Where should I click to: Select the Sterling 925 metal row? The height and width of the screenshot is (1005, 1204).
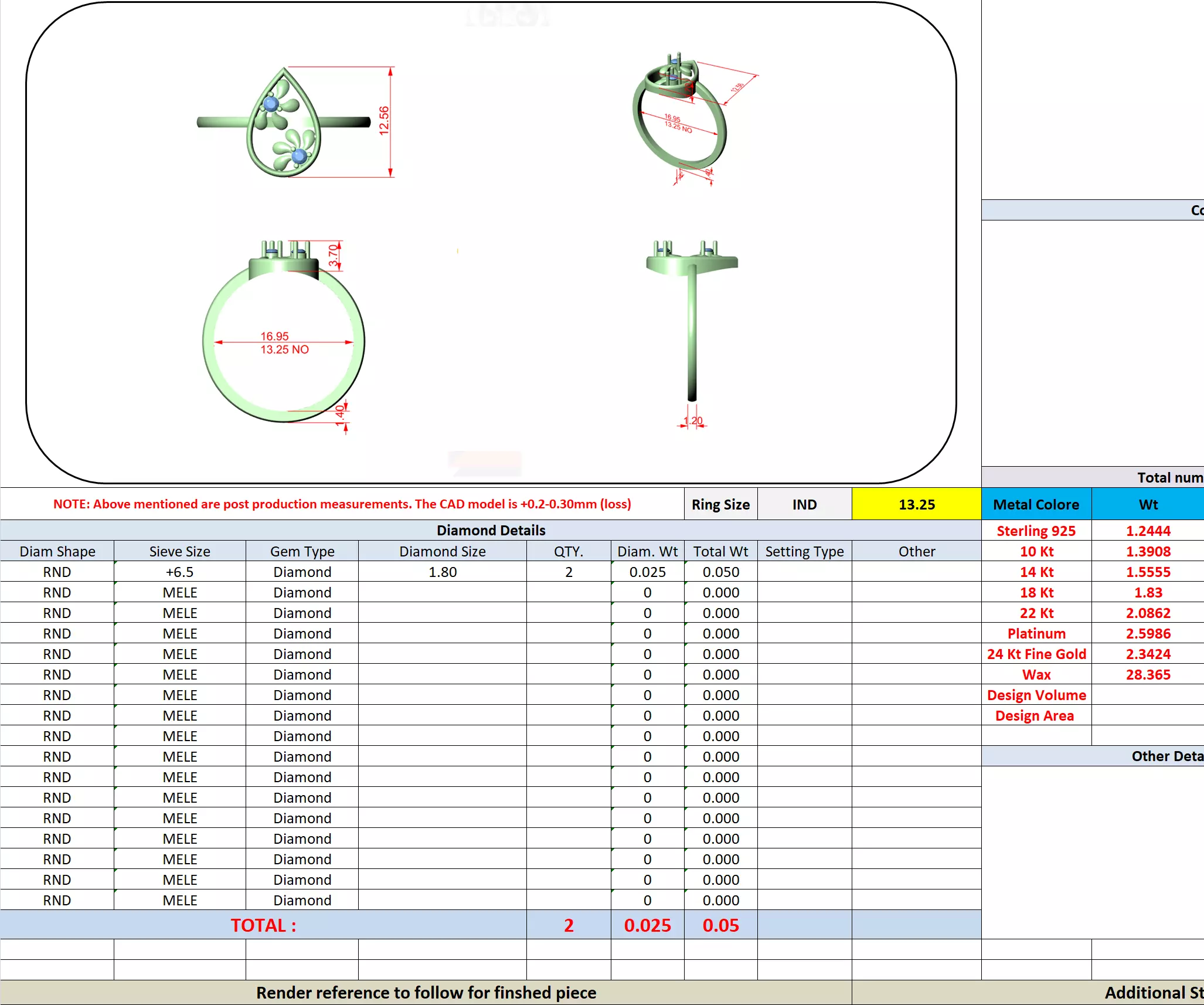coord(1036,531)
